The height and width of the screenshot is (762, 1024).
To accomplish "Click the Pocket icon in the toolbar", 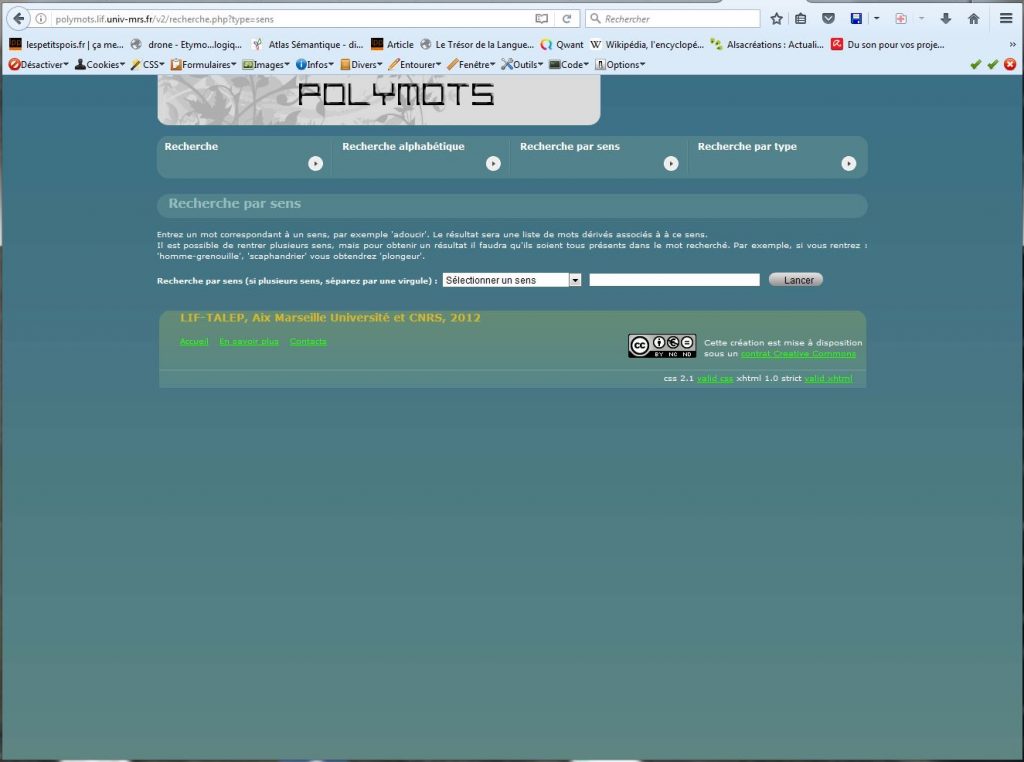I will (x=828, y=19).
